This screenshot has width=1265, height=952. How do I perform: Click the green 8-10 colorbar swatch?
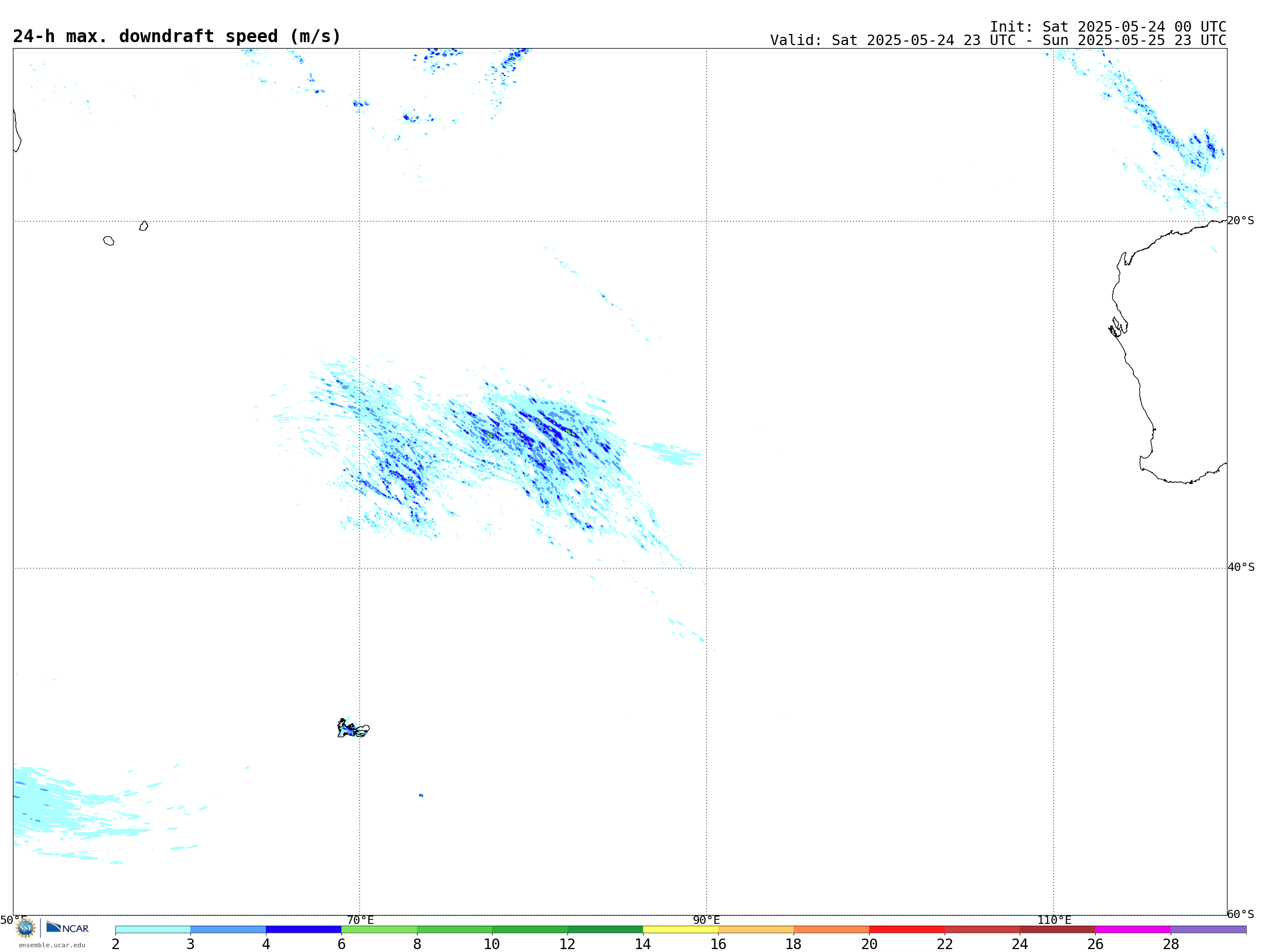coord(454,930)
